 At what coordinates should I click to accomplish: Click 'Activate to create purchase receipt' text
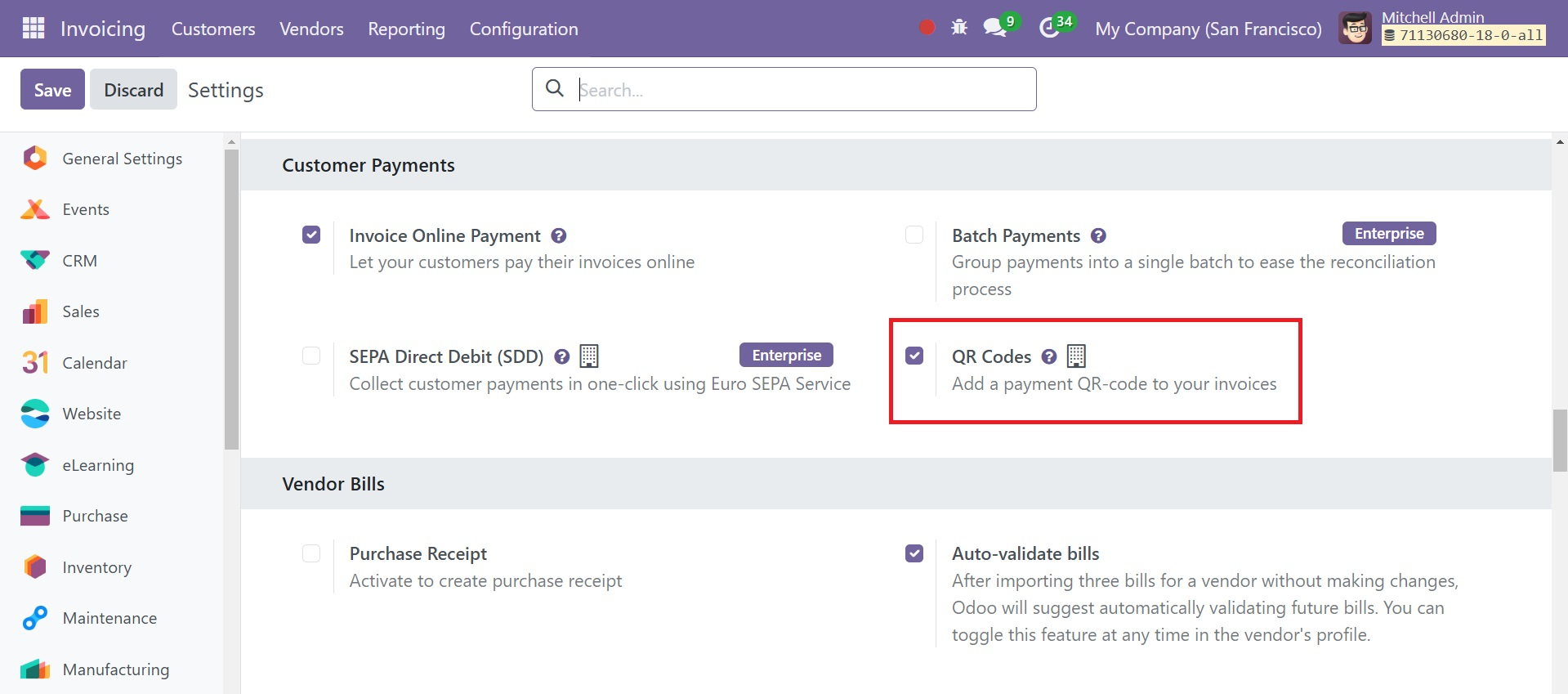click(485, 580)
